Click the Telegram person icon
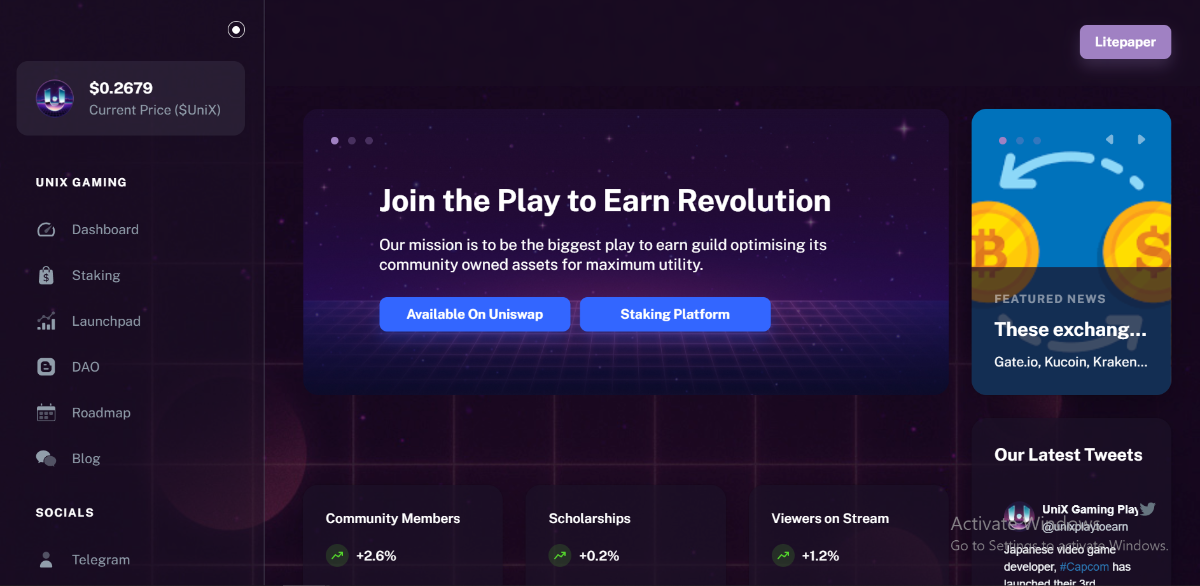The image size is (1200, 586). 46,560
